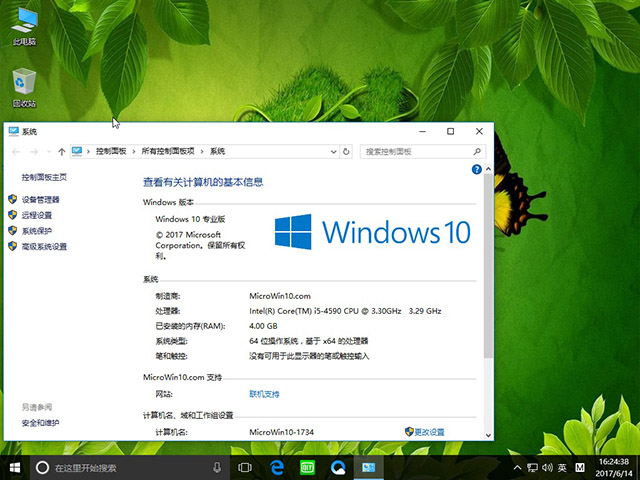Click the Forward arrow in System window
The height and width of the screenshot is (480, 640).
point(34,152)
